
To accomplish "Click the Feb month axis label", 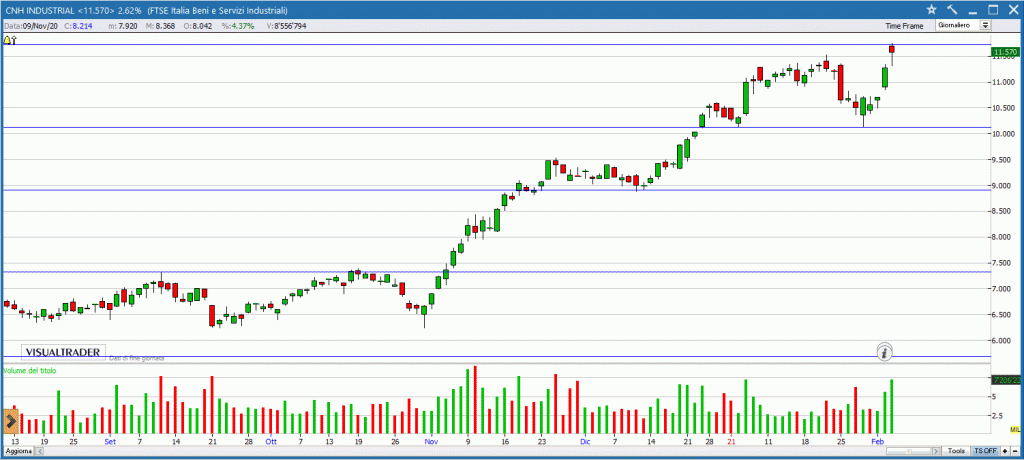I will coord(879,442).
